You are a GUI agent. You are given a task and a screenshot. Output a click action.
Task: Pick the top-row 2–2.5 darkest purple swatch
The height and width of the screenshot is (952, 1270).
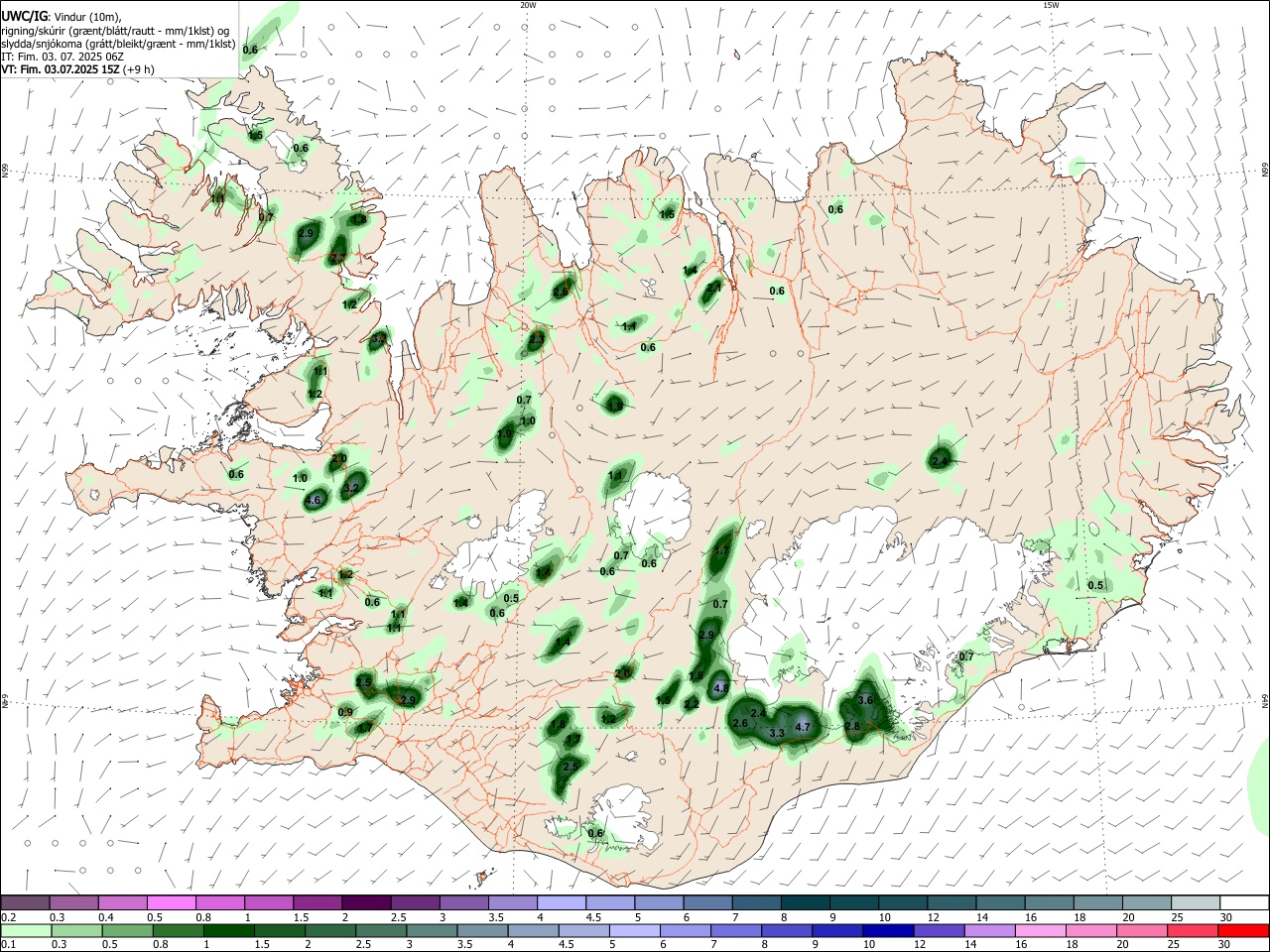[366, 902]
